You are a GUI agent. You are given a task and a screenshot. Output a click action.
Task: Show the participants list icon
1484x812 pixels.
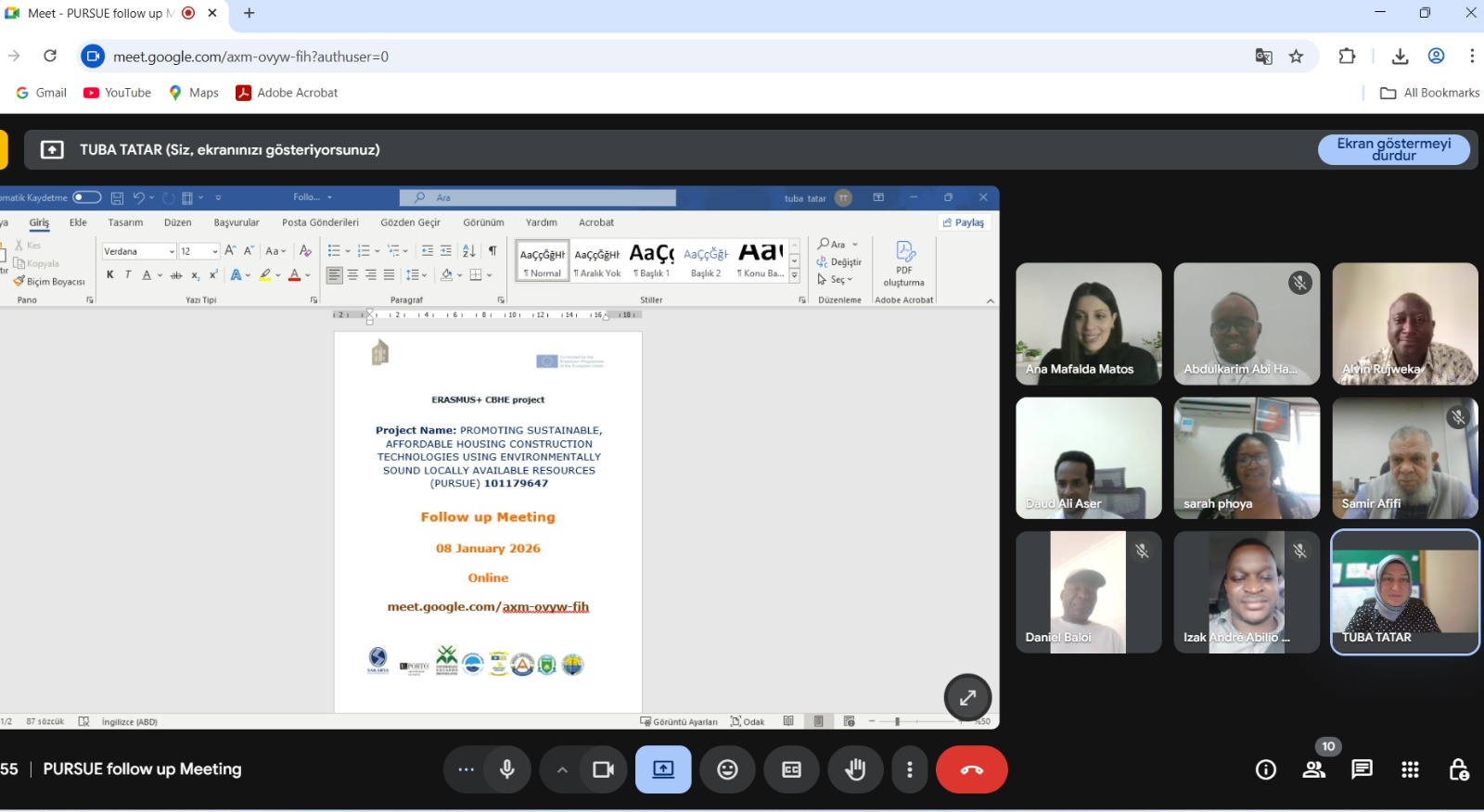click(x=1313, y=769)
